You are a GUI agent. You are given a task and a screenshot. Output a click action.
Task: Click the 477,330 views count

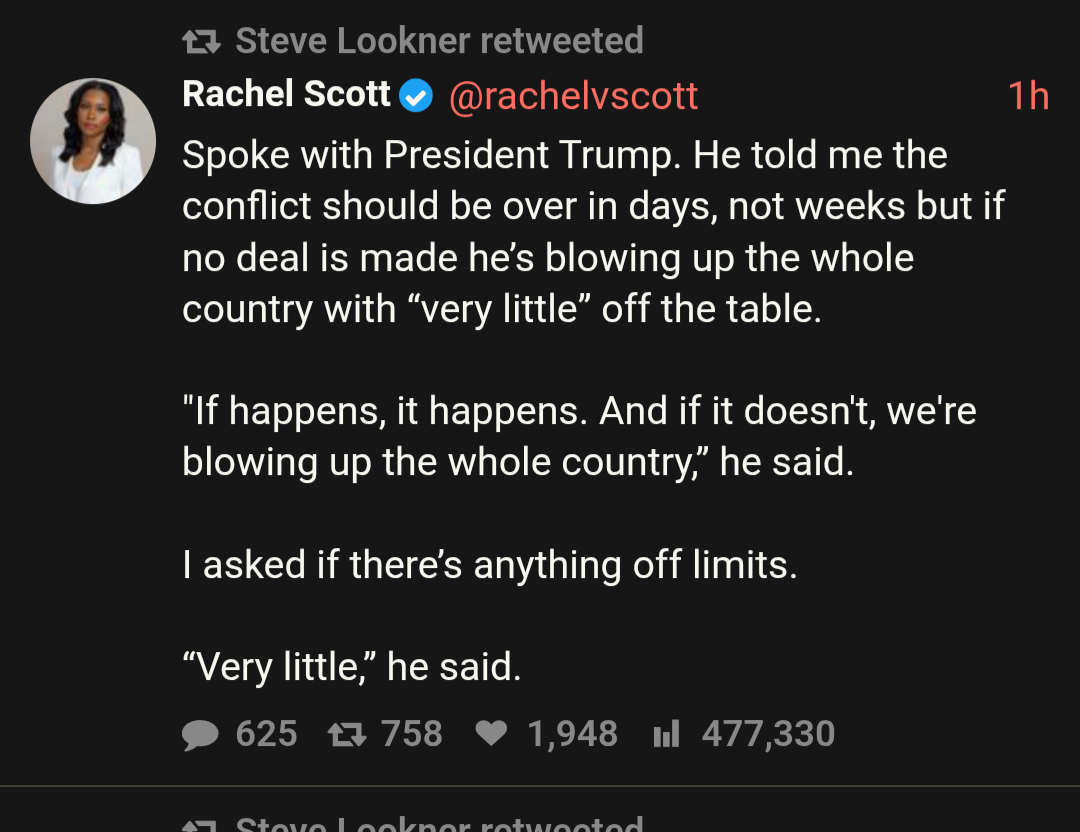point(768,735)
